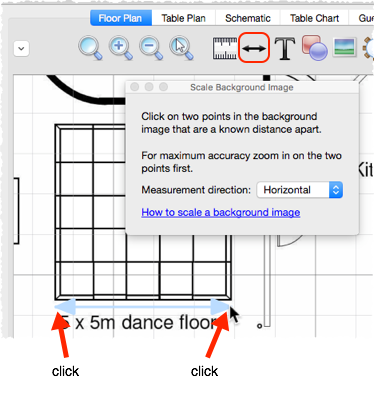Viewport: 374px width, 394px height.
Task: Click the zoom in magnifier icon
Action: (121, 48)
